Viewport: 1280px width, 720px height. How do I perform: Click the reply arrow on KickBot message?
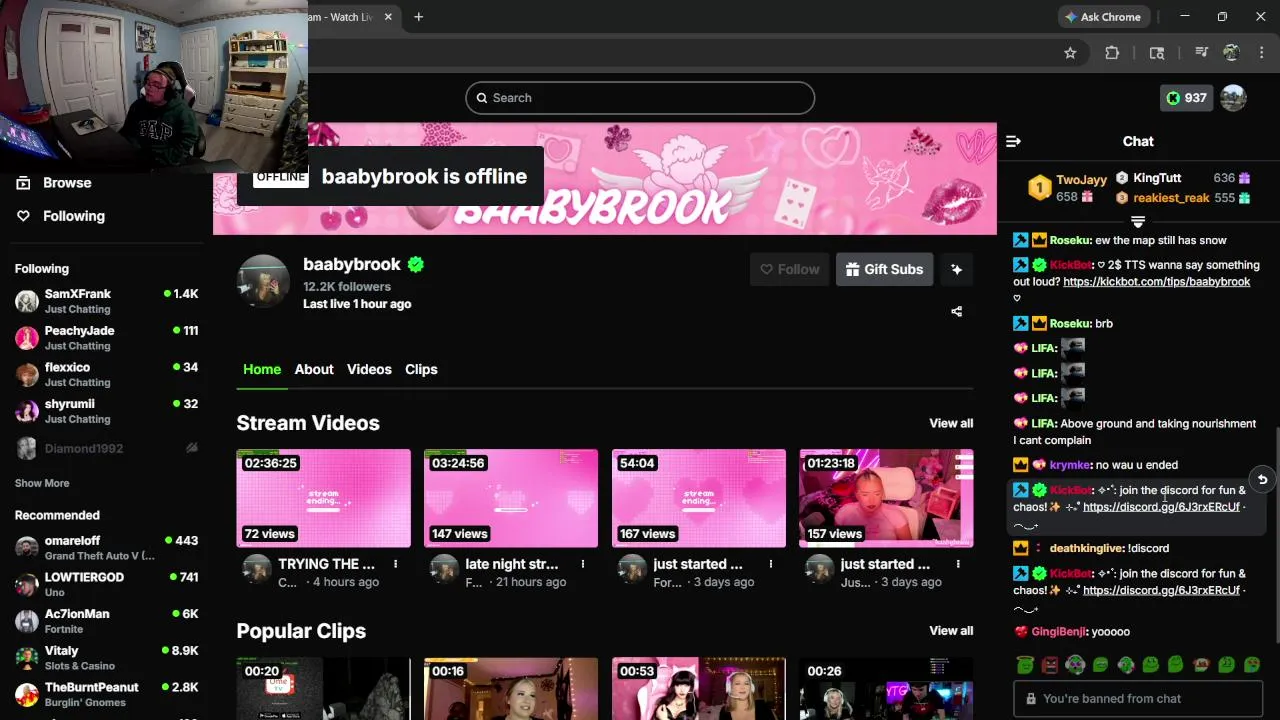tap(1262, 480)
